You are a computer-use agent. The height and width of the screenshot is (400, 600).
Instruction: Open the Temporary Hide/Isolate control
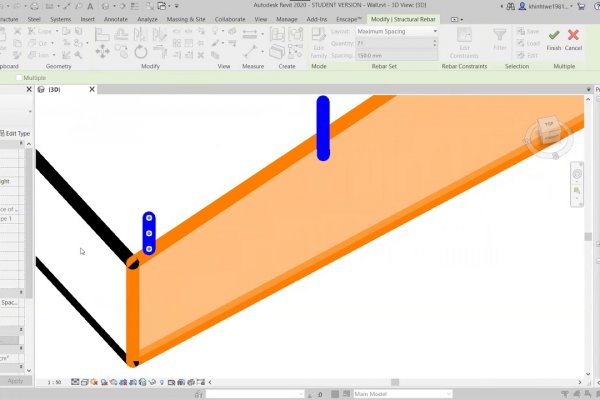tap(152, 382)
